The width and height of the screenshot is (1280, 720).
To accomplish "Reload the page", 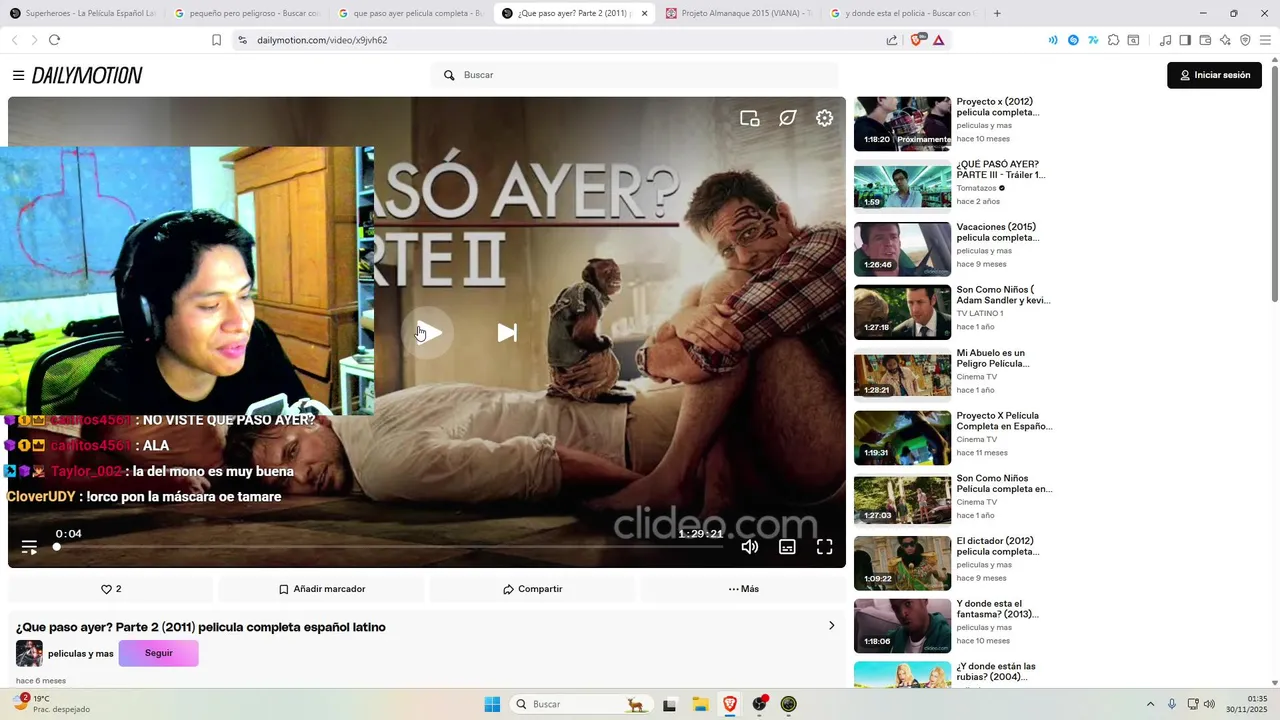I will [54, 40].
